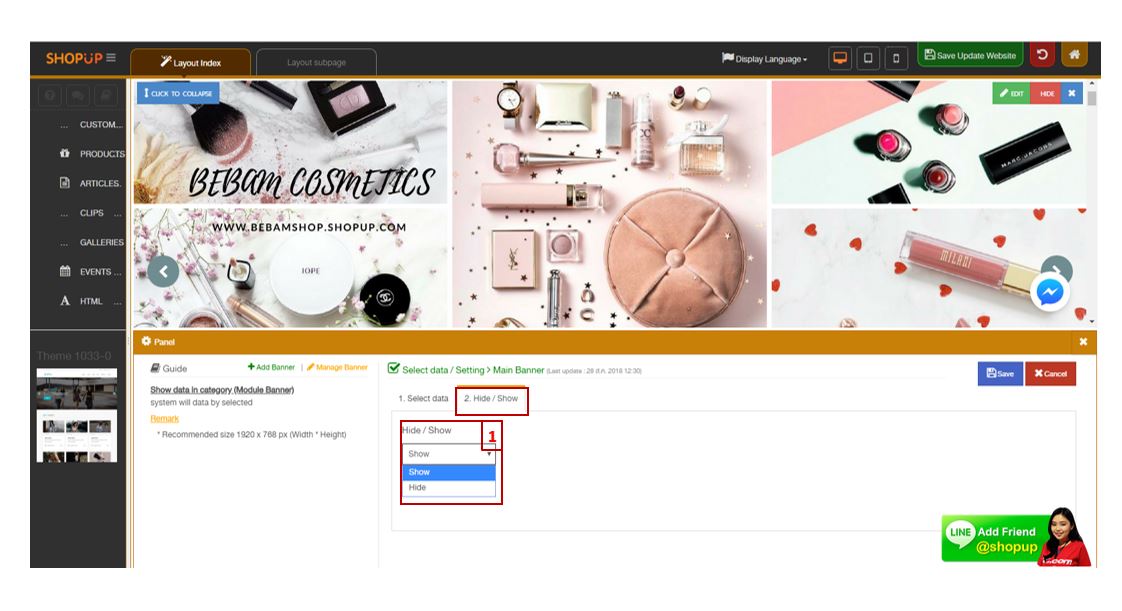Click the green EDIT button on banner

point(1011,93)
